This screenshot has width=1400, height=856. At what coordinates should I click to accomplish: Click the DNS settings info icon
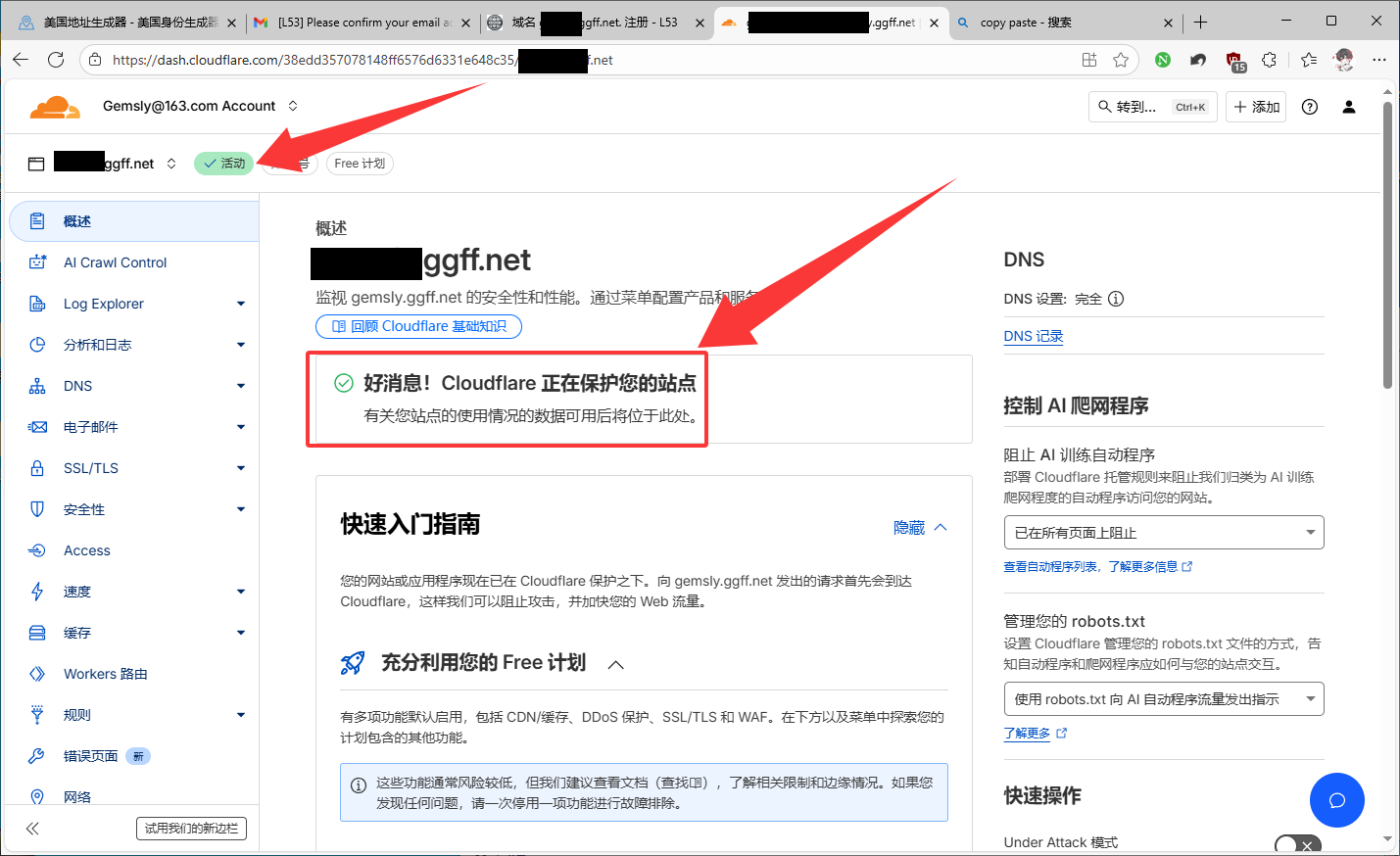click(1116, 299)
